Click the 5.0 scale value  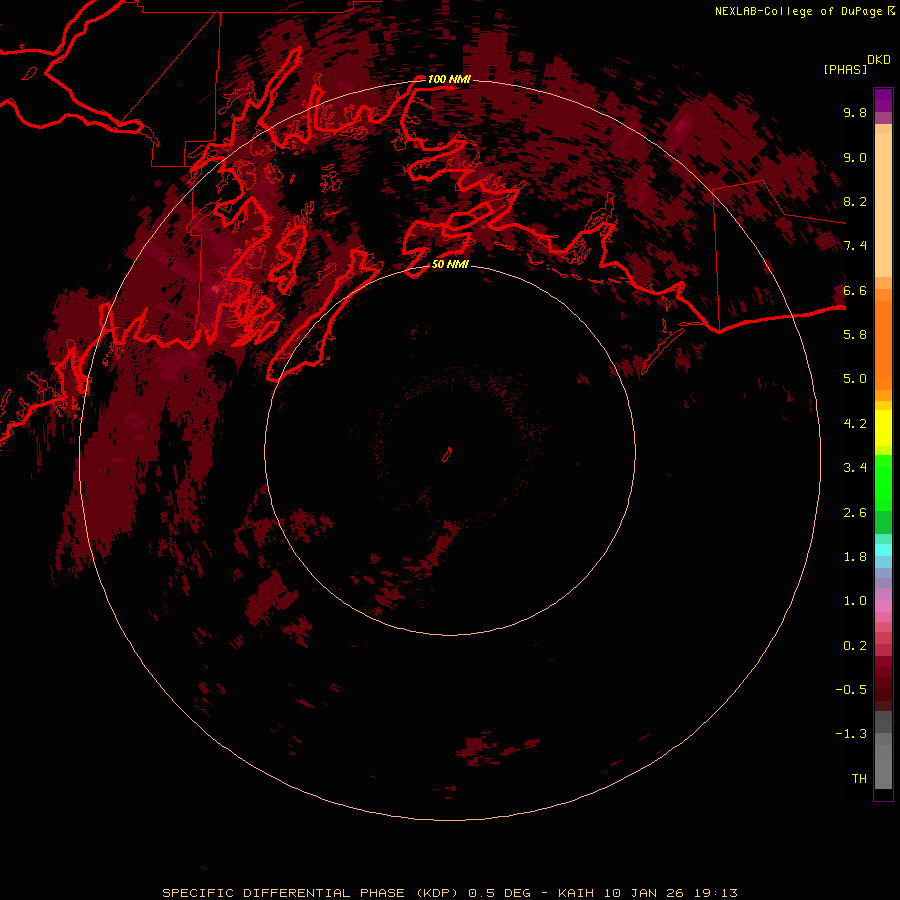[855, 379]
